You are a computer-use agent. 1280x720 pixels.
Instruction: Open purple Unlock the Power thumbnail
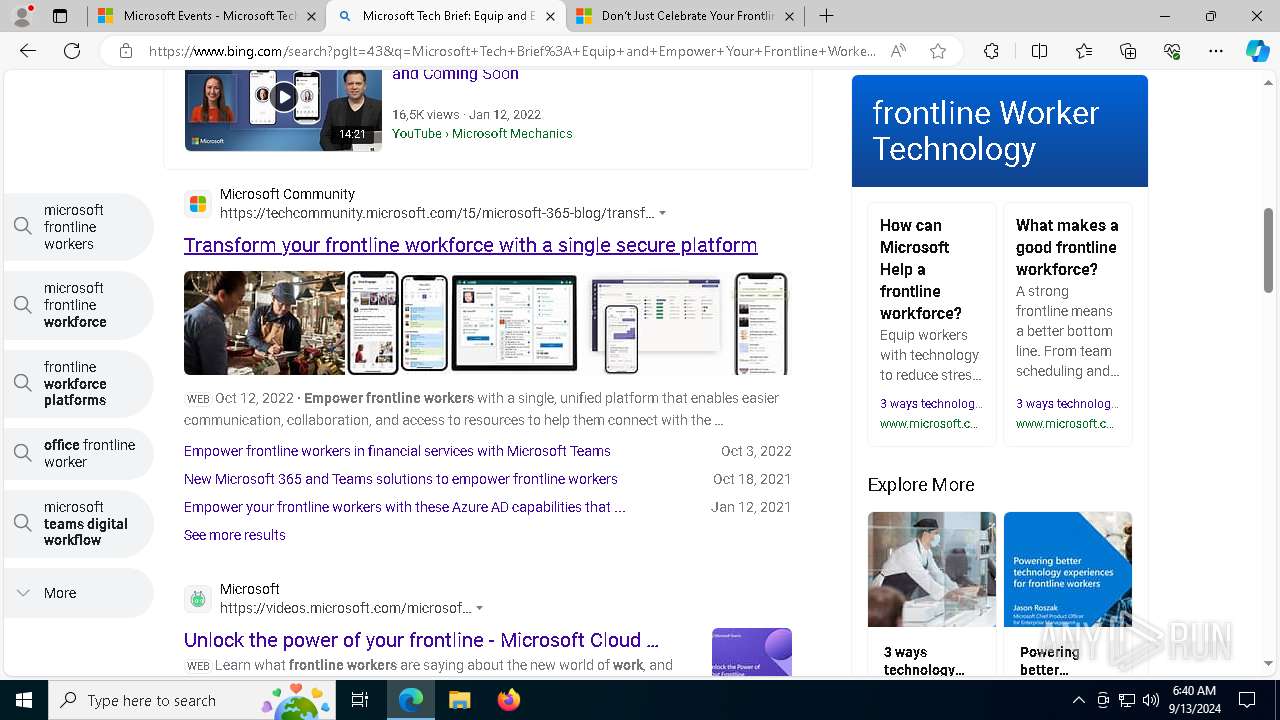click(752, 652)
